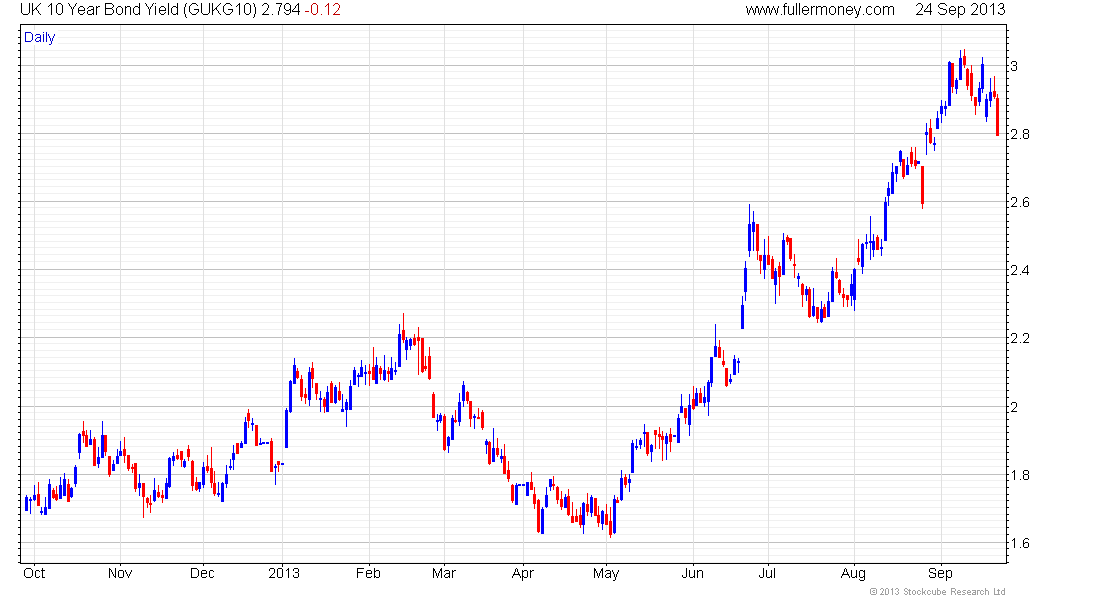This screenshot has height=600, width=1100.
Task: Click the Daily timeframe label
Action: (39, 37)
